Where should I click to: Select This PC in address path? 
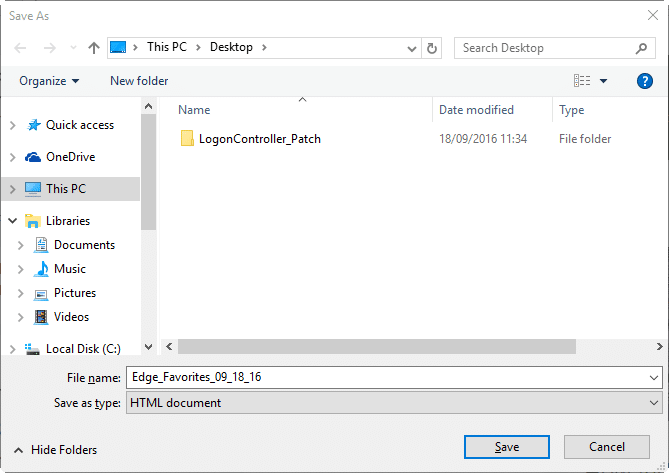[x=167, y=47]
